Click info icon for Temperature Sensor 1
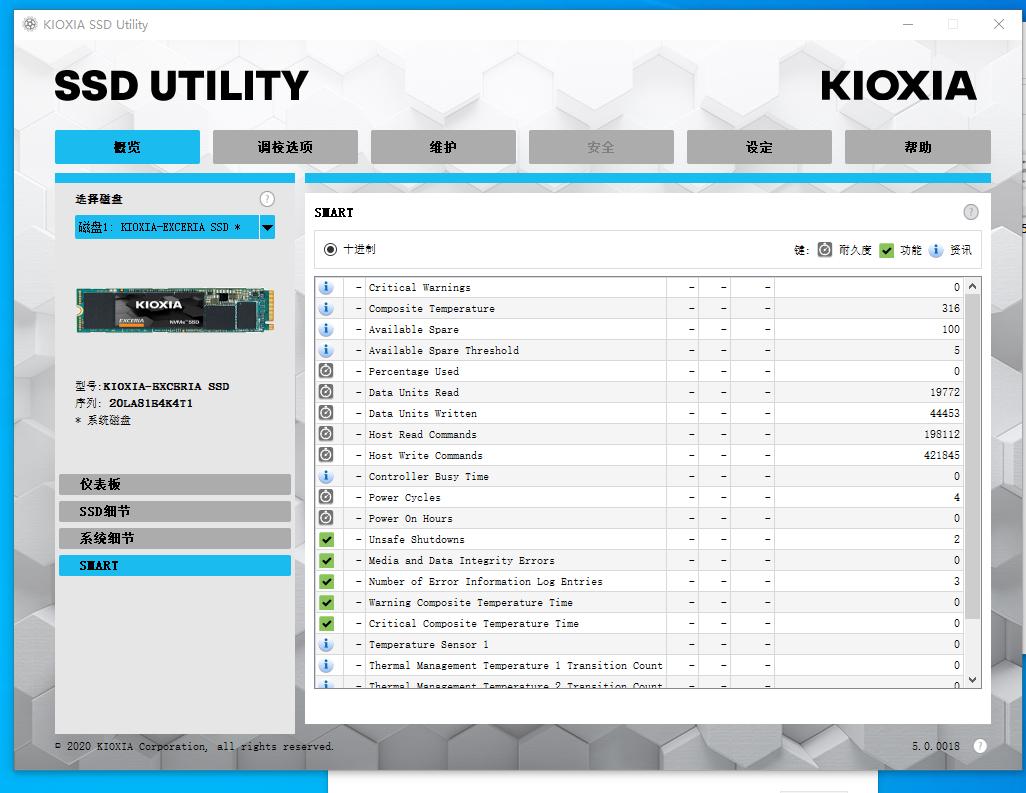Screen dimensions: 1026x793 [x=326, y=644]
